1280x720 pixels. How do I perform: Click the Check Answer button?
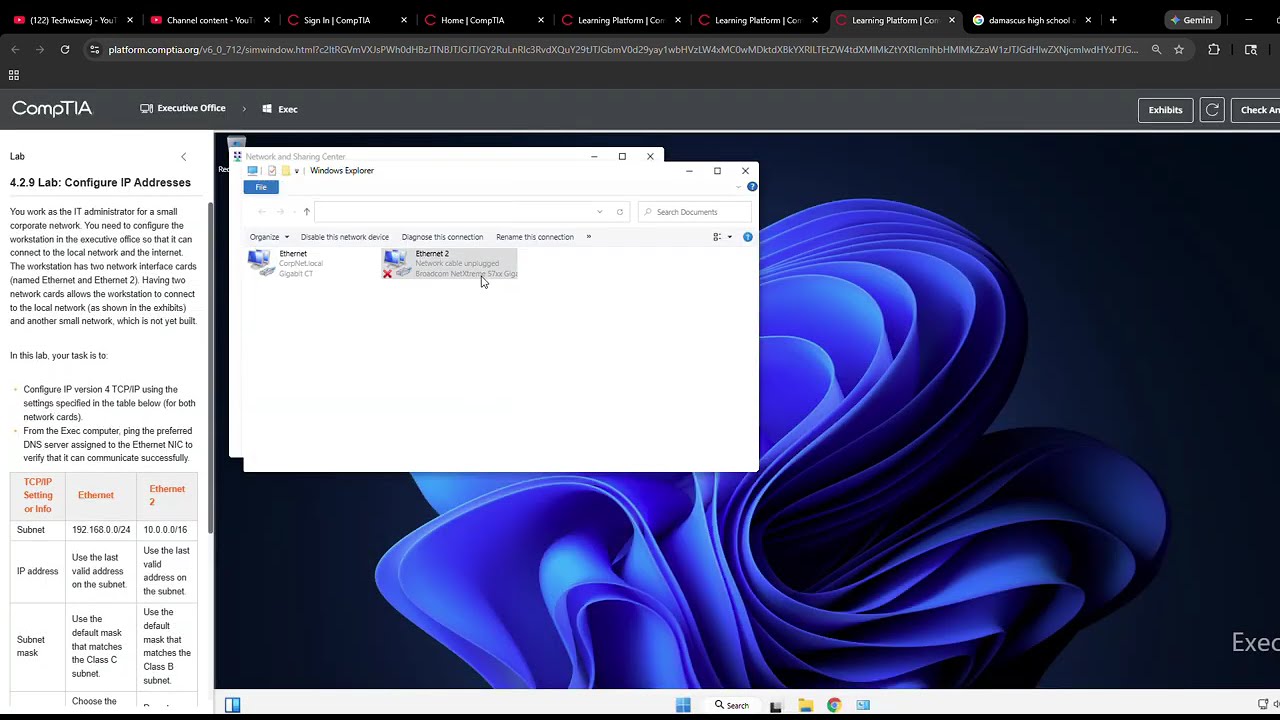[1257, 110]
